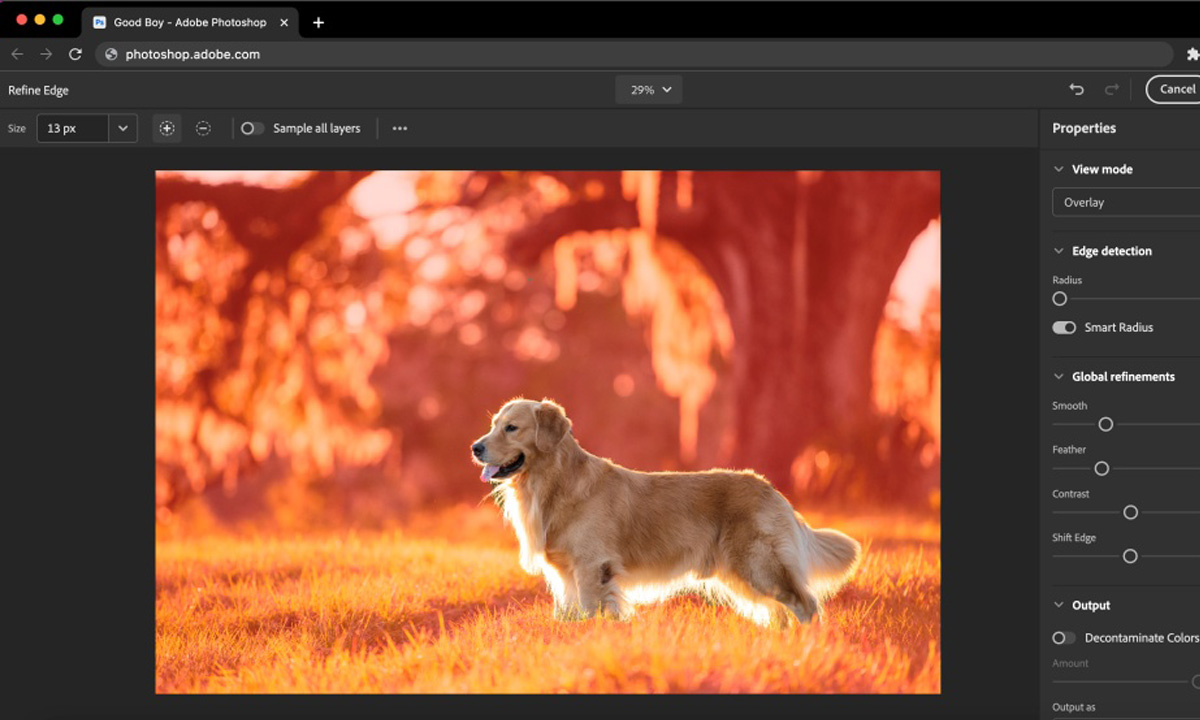Open the Overlay view mode dropdown
Viewport: 1200px width, 720px height.
pyautogui.click(x=1125, y=202)
